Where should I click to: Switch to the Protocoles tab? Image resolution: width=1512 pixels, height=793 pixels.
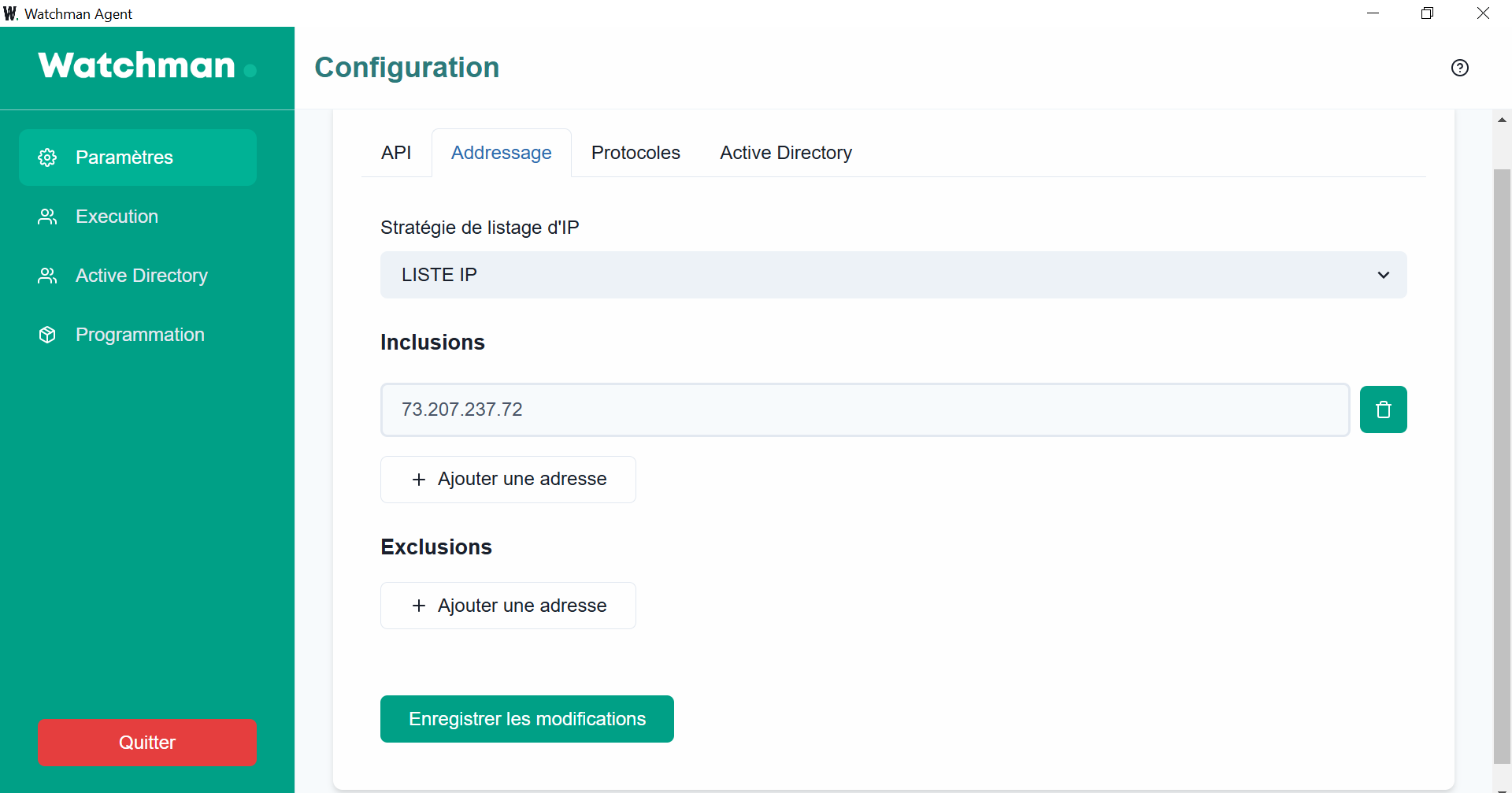point(636,153)
